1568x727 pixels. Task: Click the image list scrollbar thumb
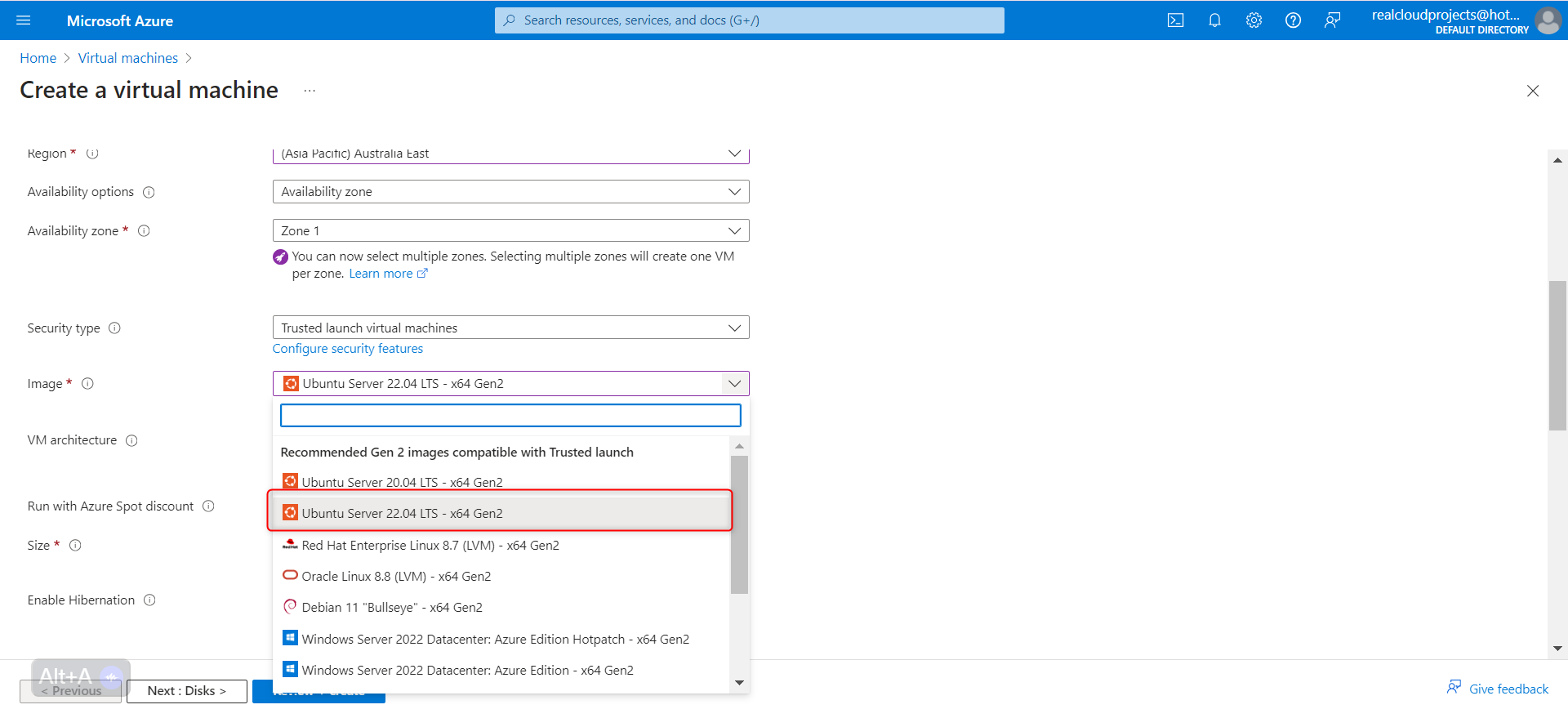tap(739, 524)
